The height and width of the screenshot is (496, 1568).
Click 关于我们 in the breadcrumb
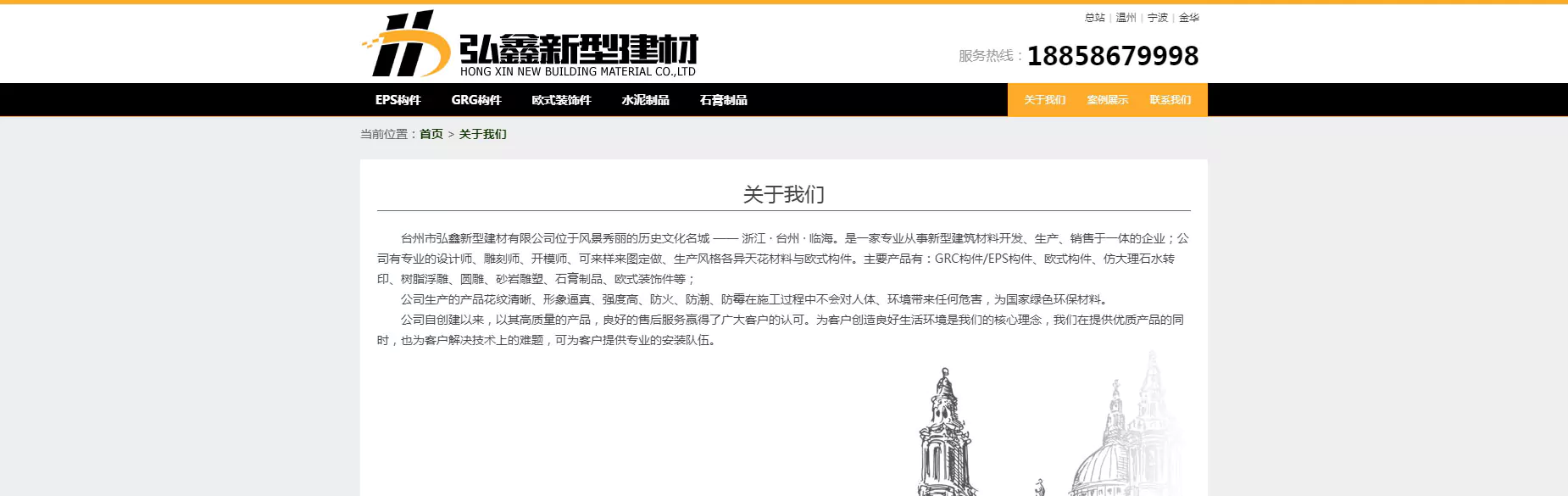pos(483,134)
